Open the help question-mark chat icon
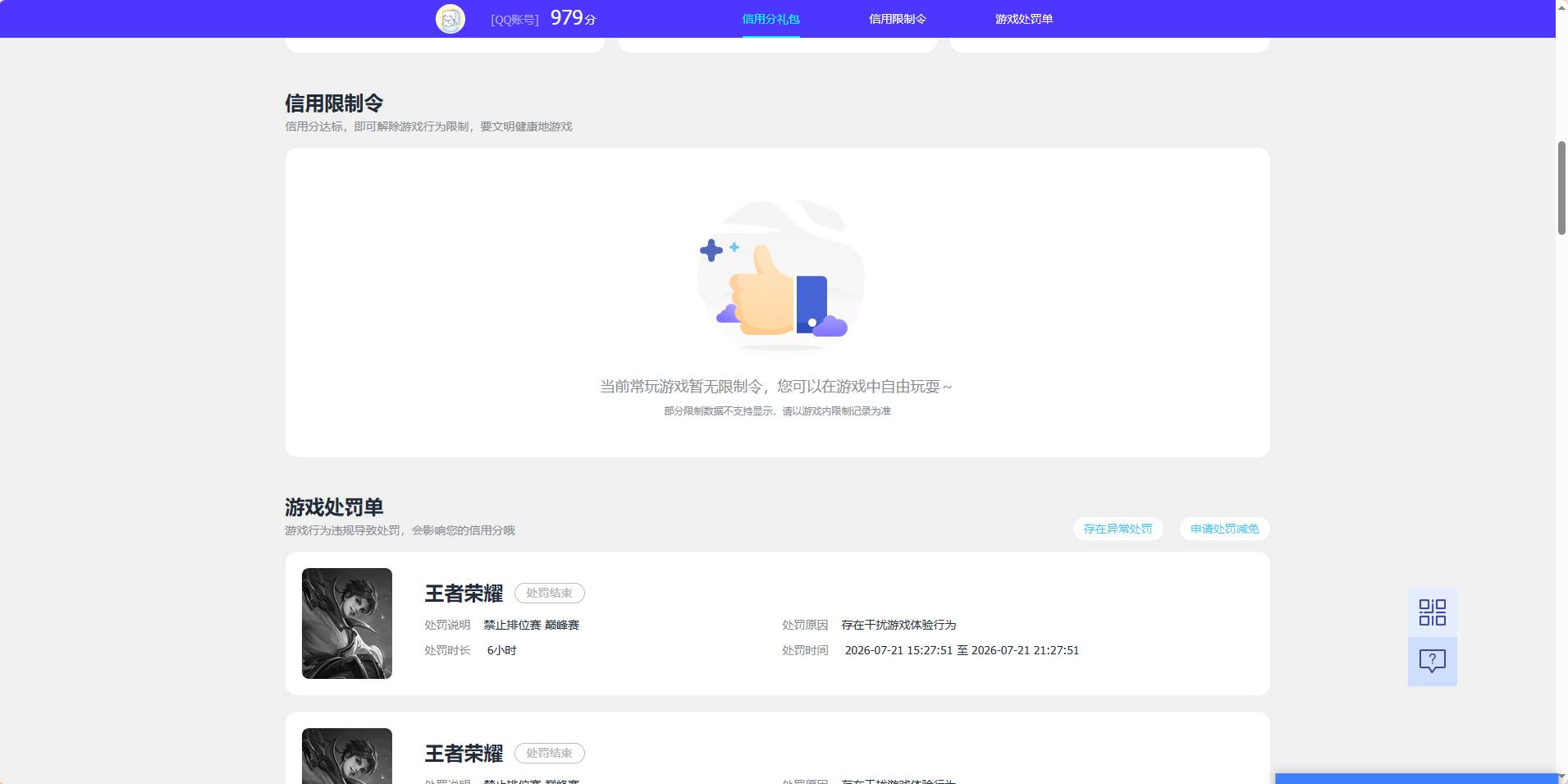This screenshot has width=1568, height=784. pos(1433,662)
